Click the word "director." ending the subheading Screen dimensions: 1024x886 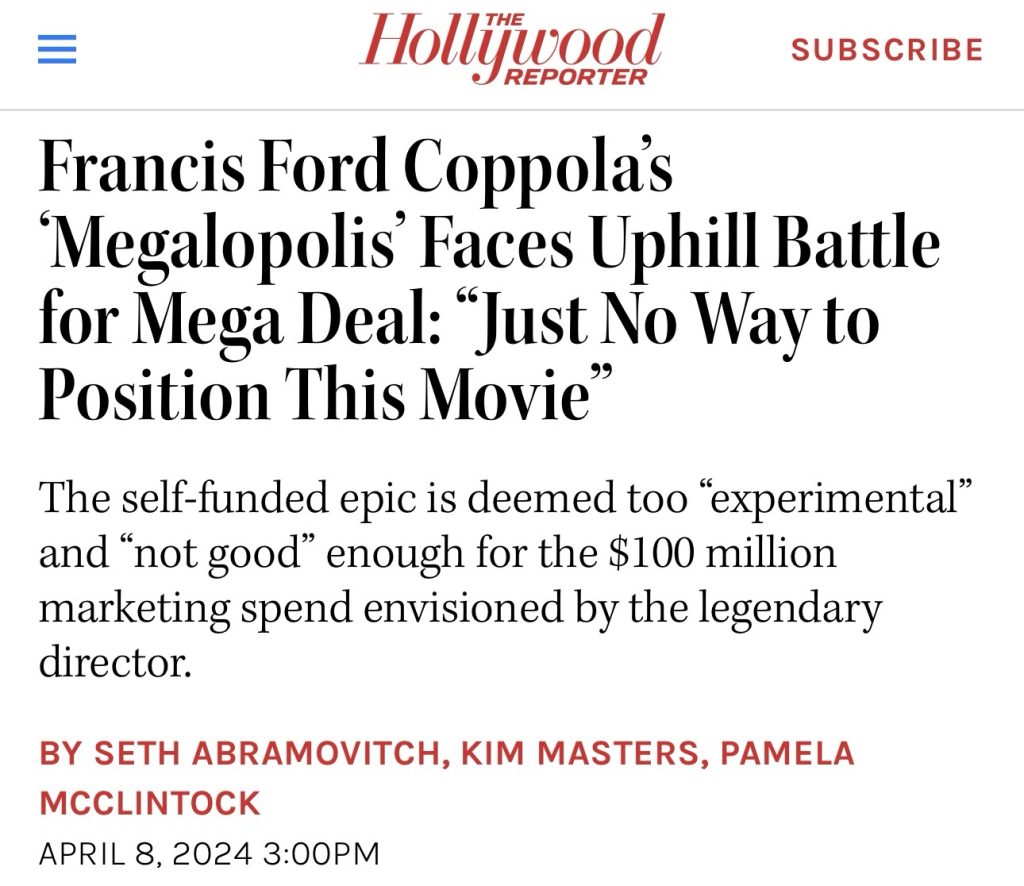click(114, 661)
